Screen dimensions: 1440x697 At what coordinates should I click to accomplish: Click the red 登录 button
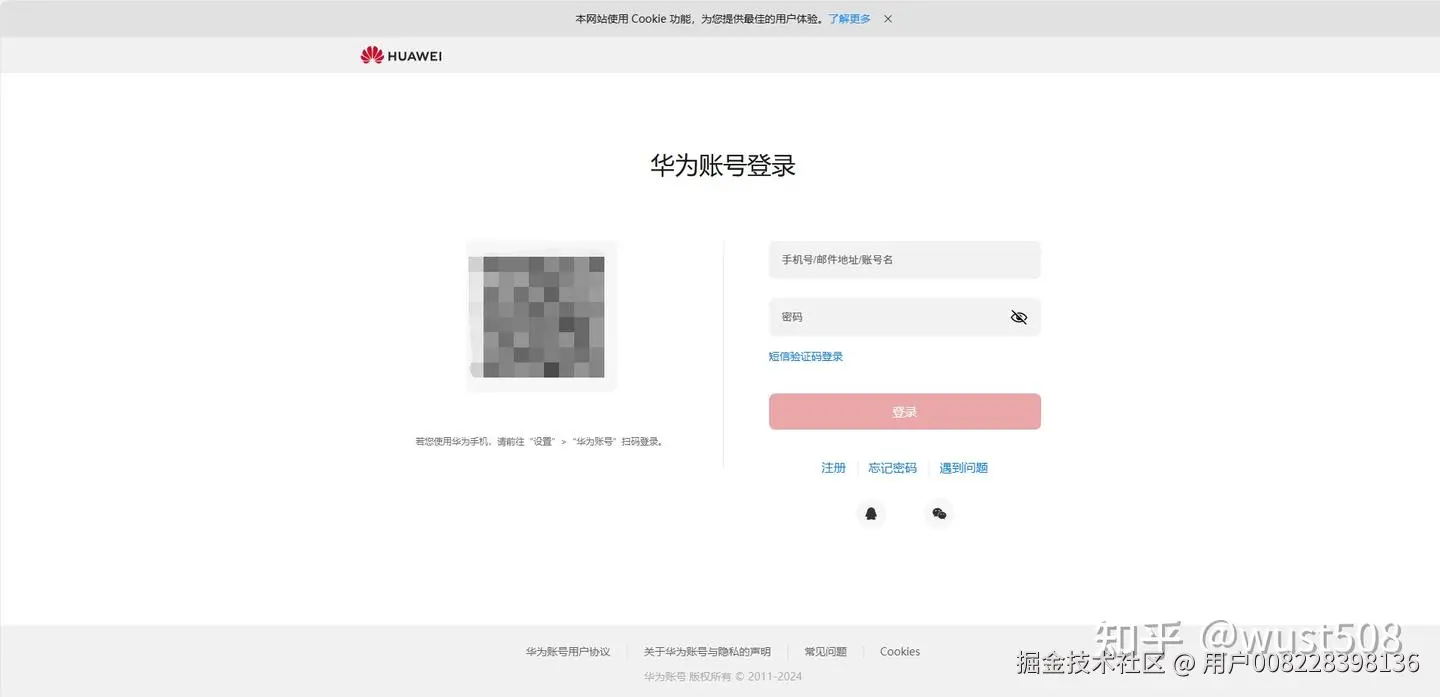click(905, 412)
